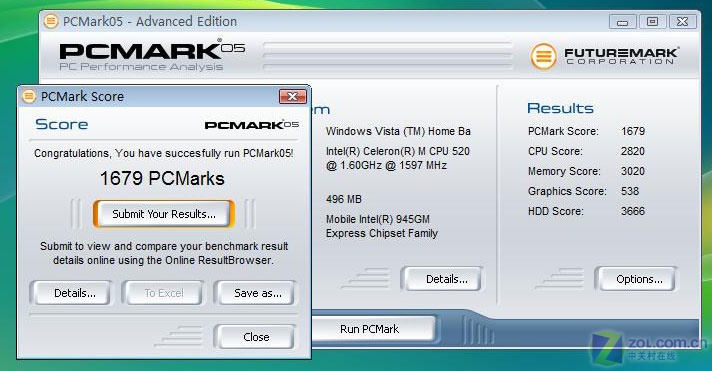
Task: Click the PCMARK05 logo in header
Action: click(x=152, y=49)
